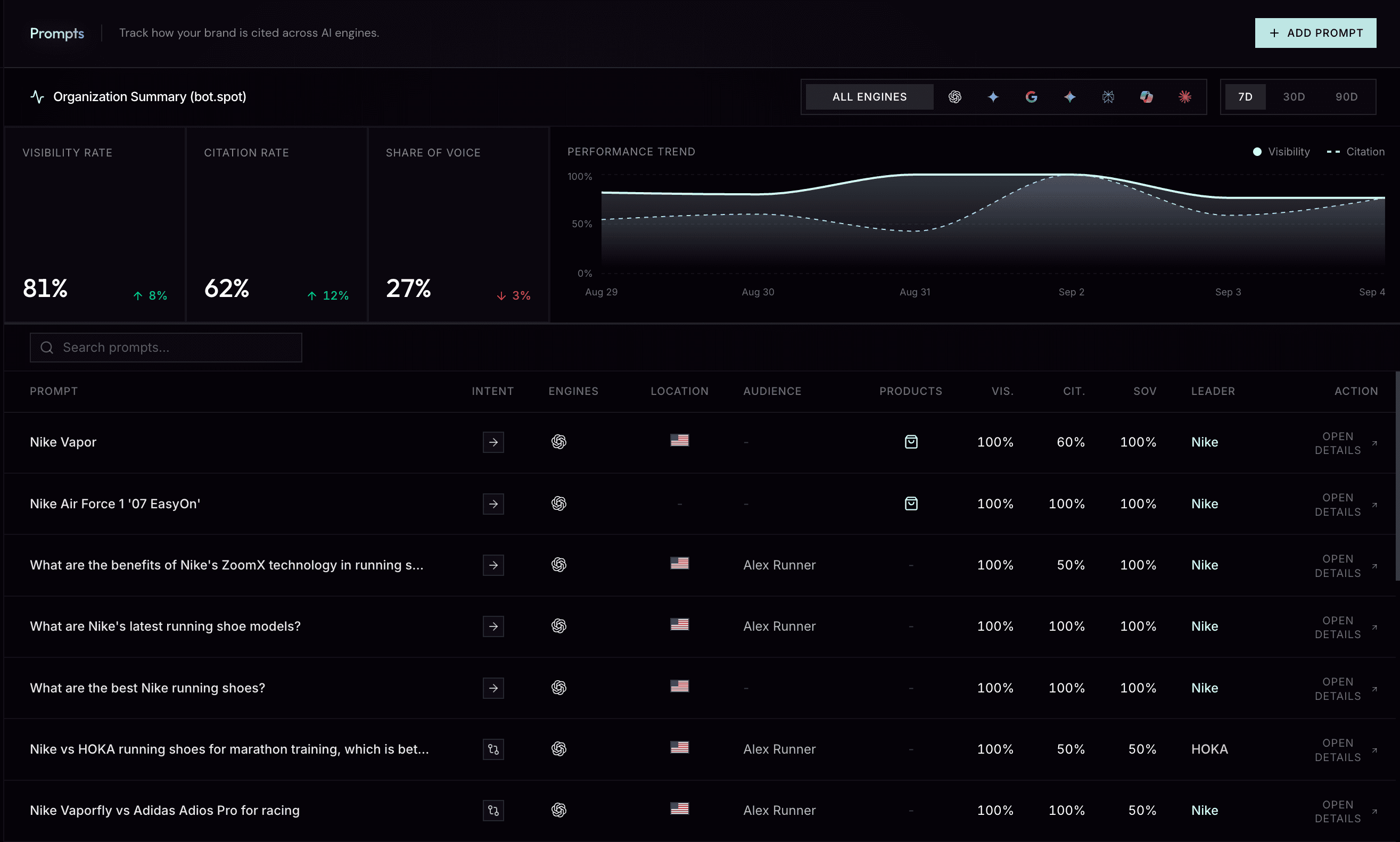Filter by the ChatGPT engine icon in summary bar

tap(954, 97)
